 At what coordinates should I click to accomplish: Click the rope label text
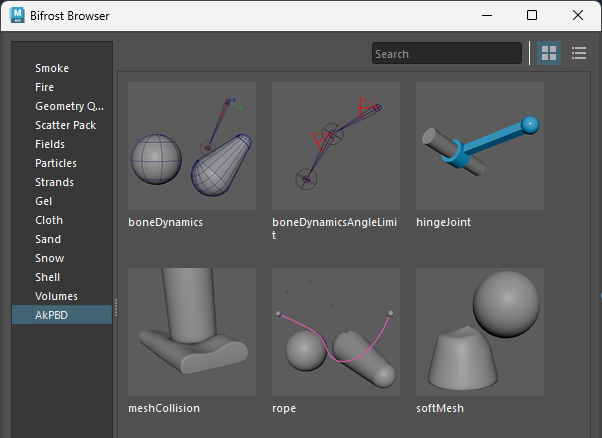point(284,408)
